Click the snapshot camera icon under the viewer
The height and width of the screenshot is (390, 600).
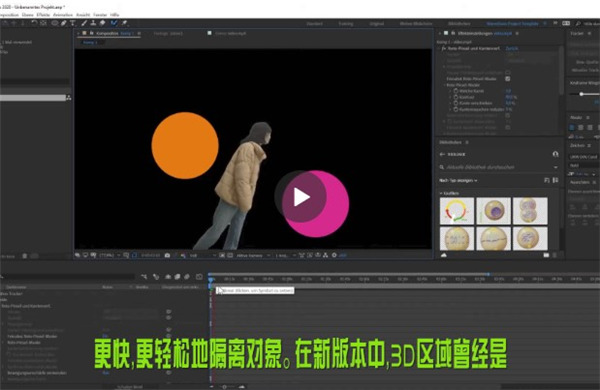click(x=167, y=255)
